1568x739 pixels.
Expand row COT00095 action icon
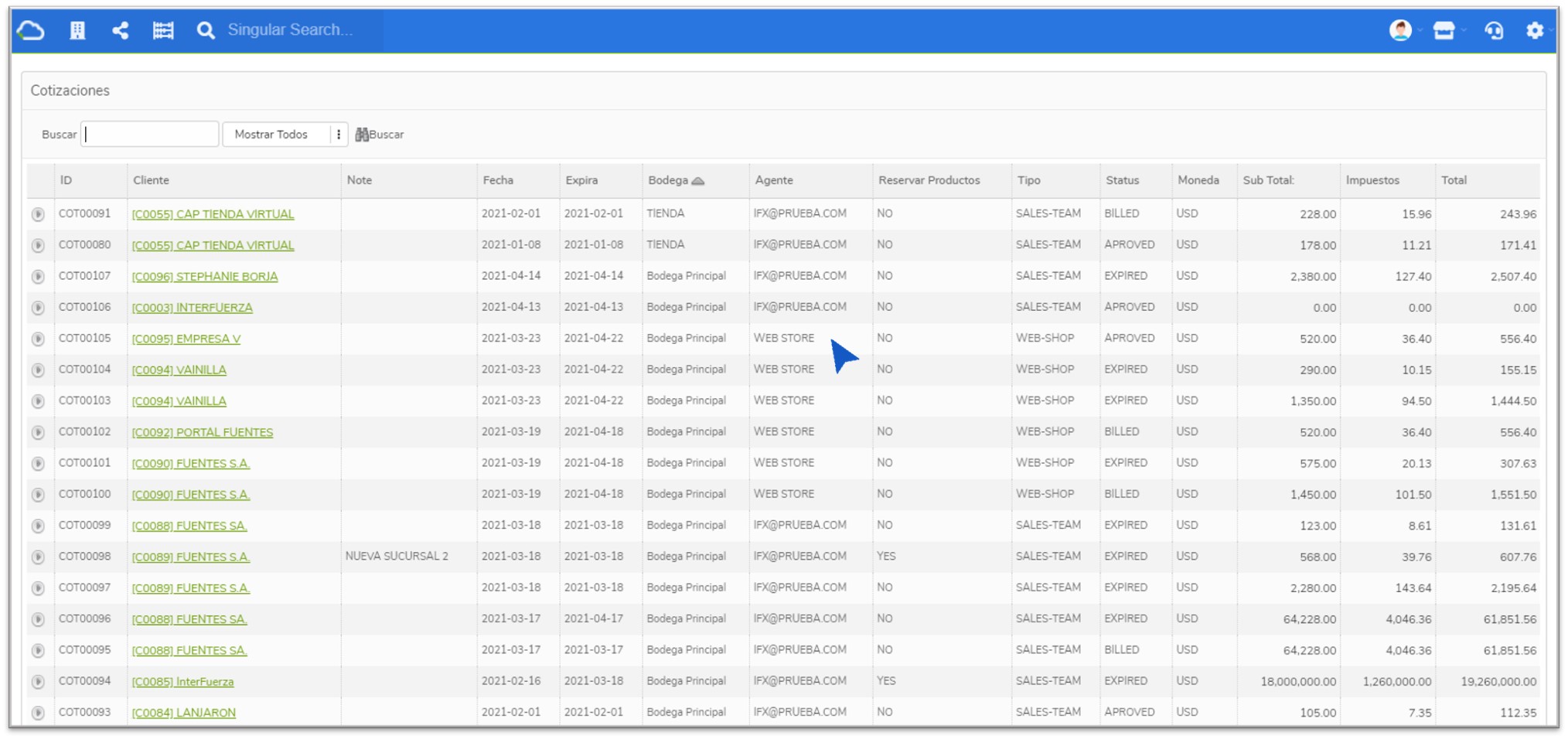38,650
